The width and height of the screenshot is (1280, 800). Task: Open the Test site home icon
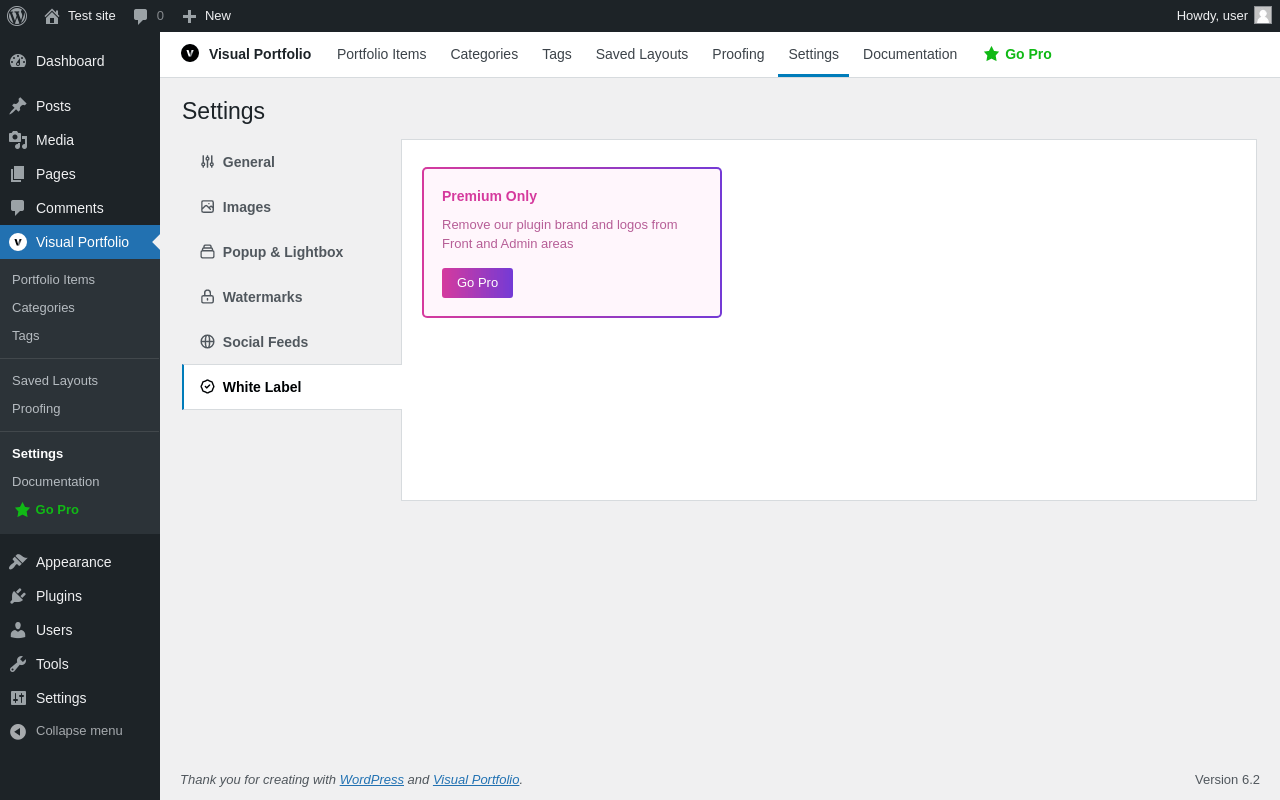pos(52,16)
